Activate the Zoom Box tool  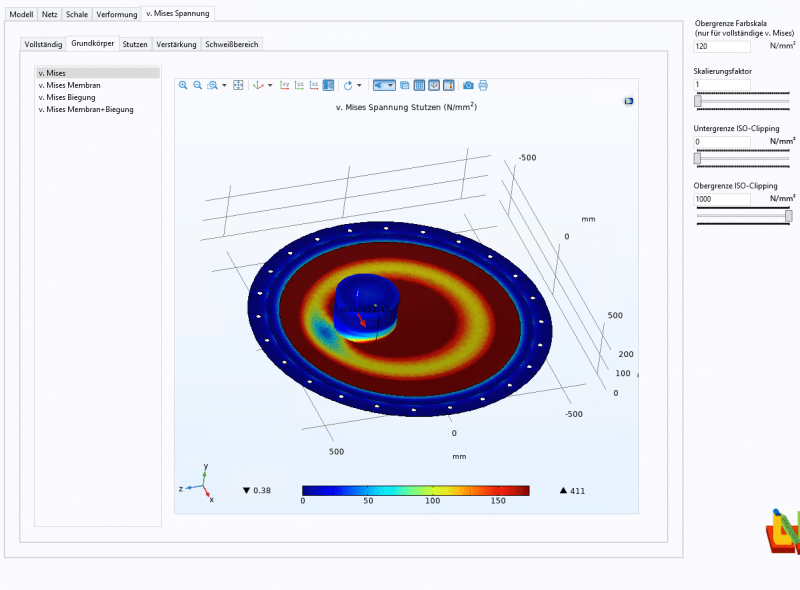tap(213, 85)
